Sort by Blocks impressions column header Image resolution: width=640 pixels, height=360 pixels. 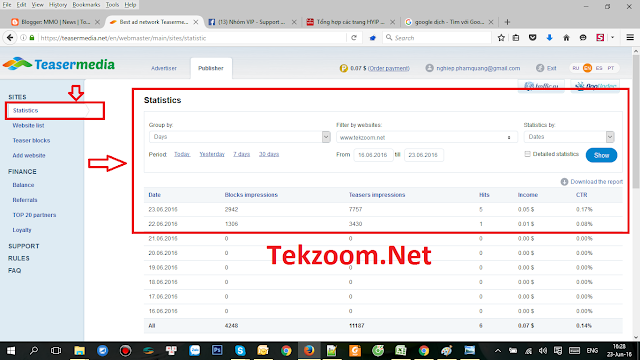(251, 195)
